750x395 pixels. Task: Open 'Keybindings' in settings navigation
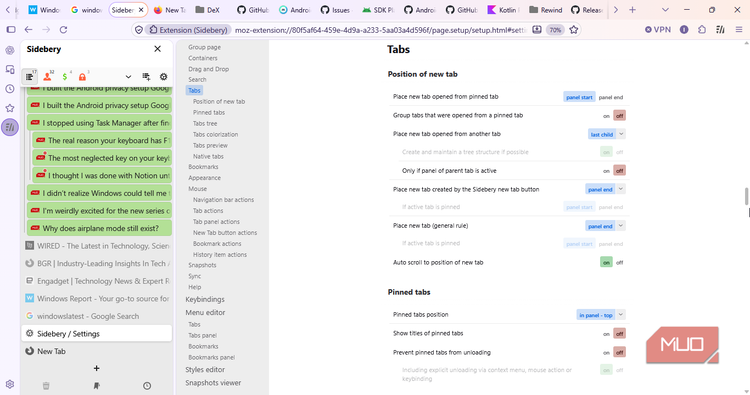(205, 299)
